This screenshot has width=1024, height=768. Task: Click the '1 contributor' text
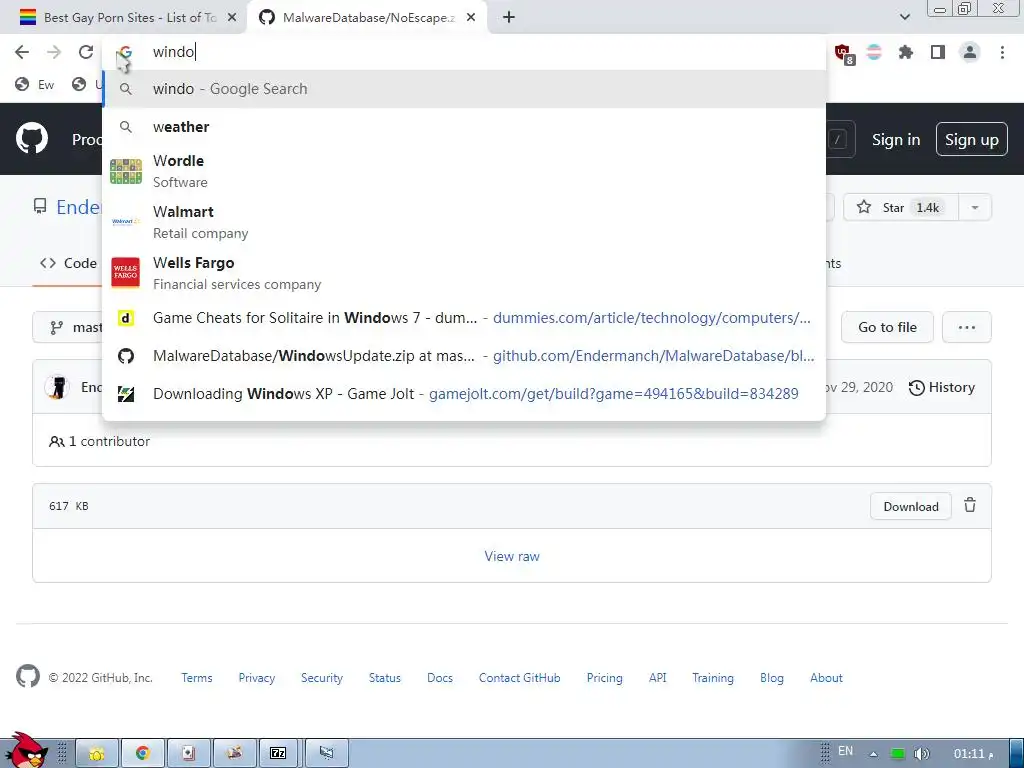pyautogui.click(x=99, y=441)
